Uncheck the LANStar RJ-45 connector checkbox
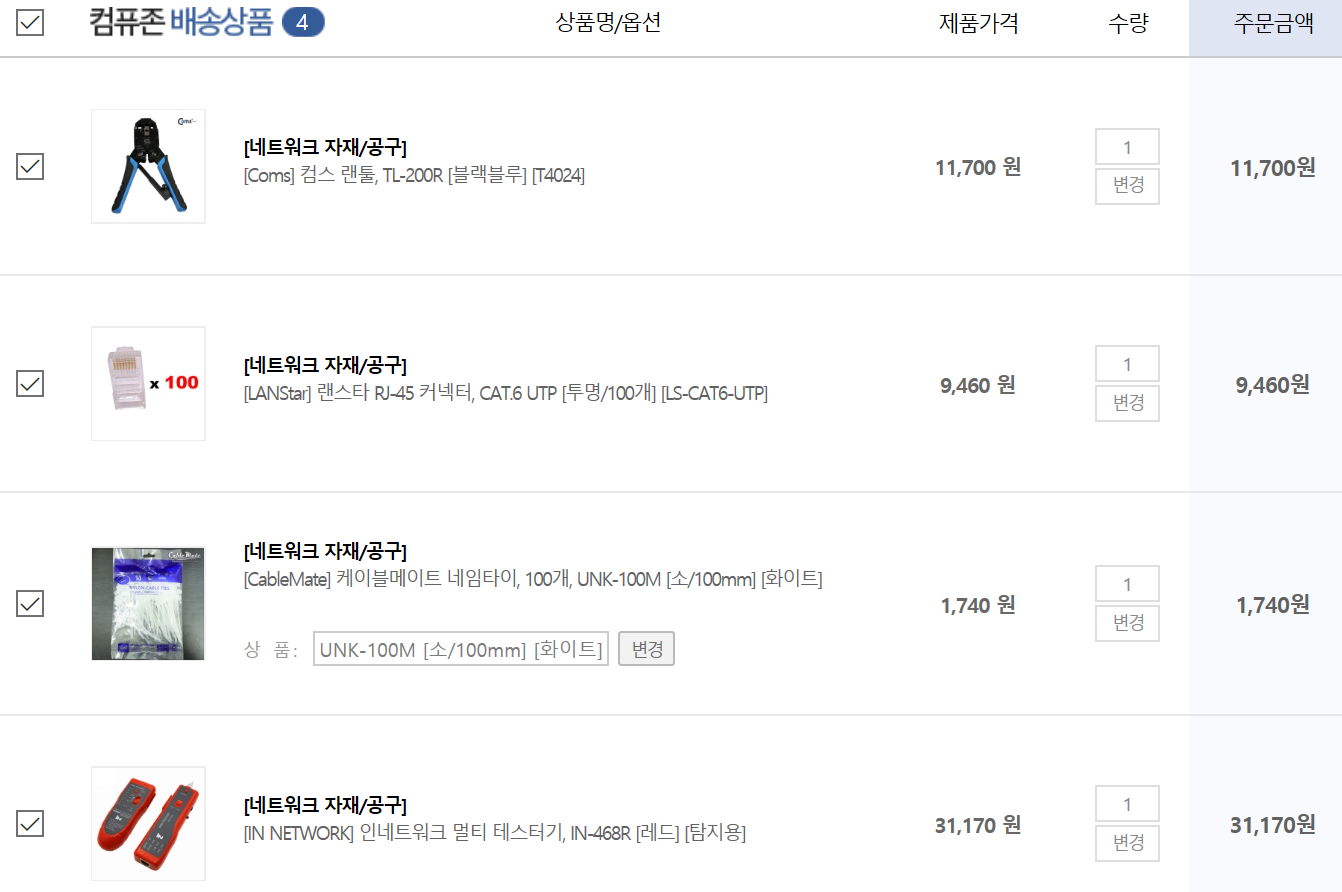 [30, 384]
